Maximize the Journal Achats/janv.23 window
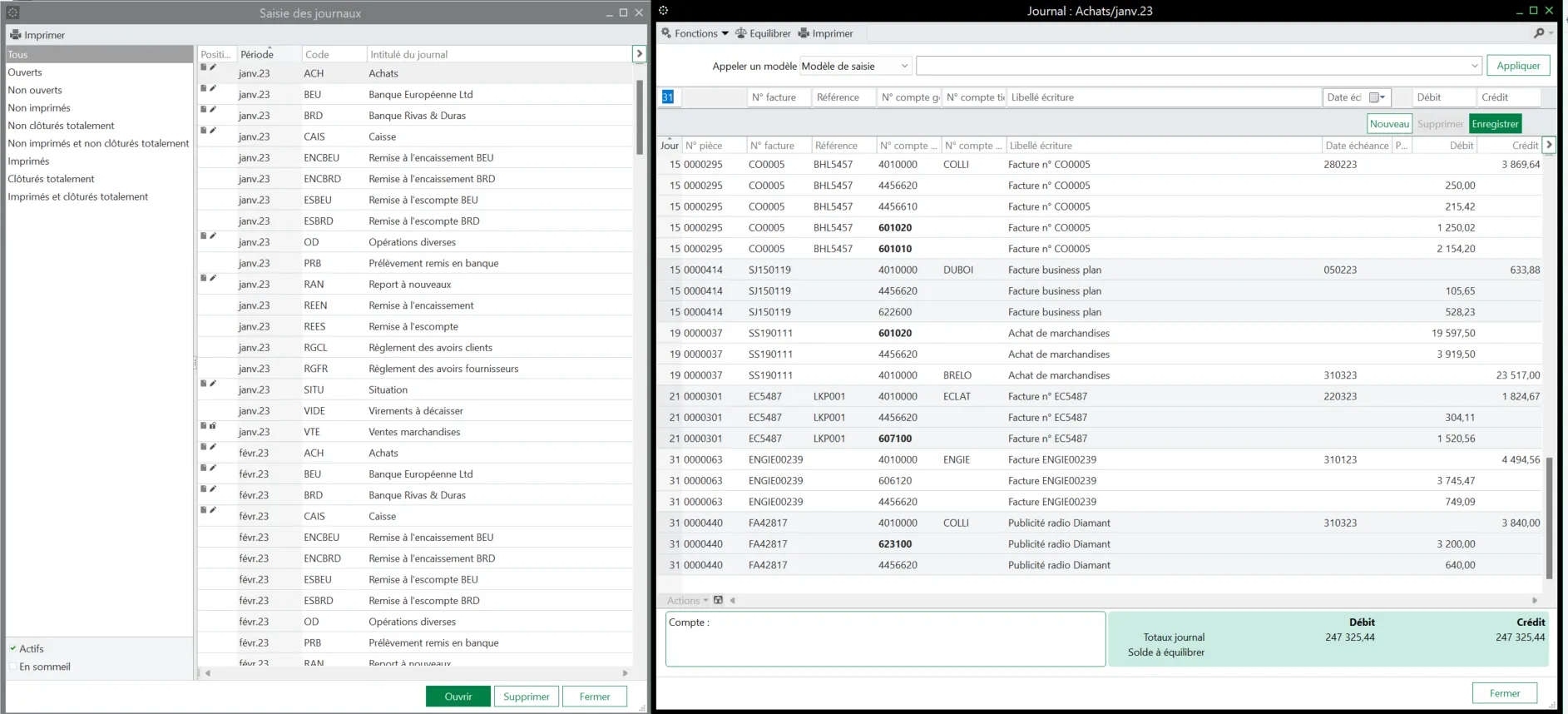Image resolution: width=1568 pixels, height=714 pixels. click(1533, 11)
